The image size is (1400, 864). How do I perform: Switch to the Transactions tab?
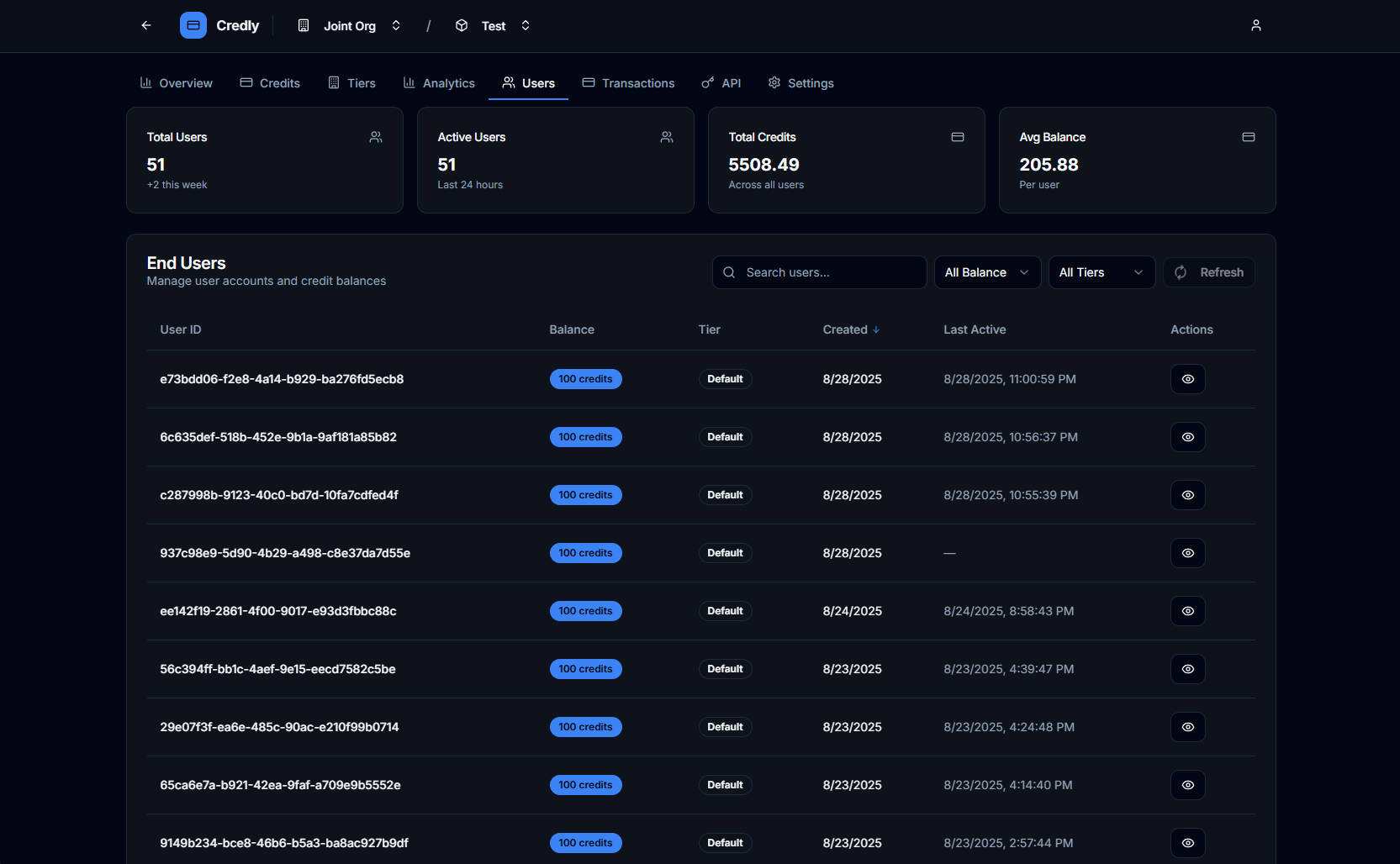(628, 83)
